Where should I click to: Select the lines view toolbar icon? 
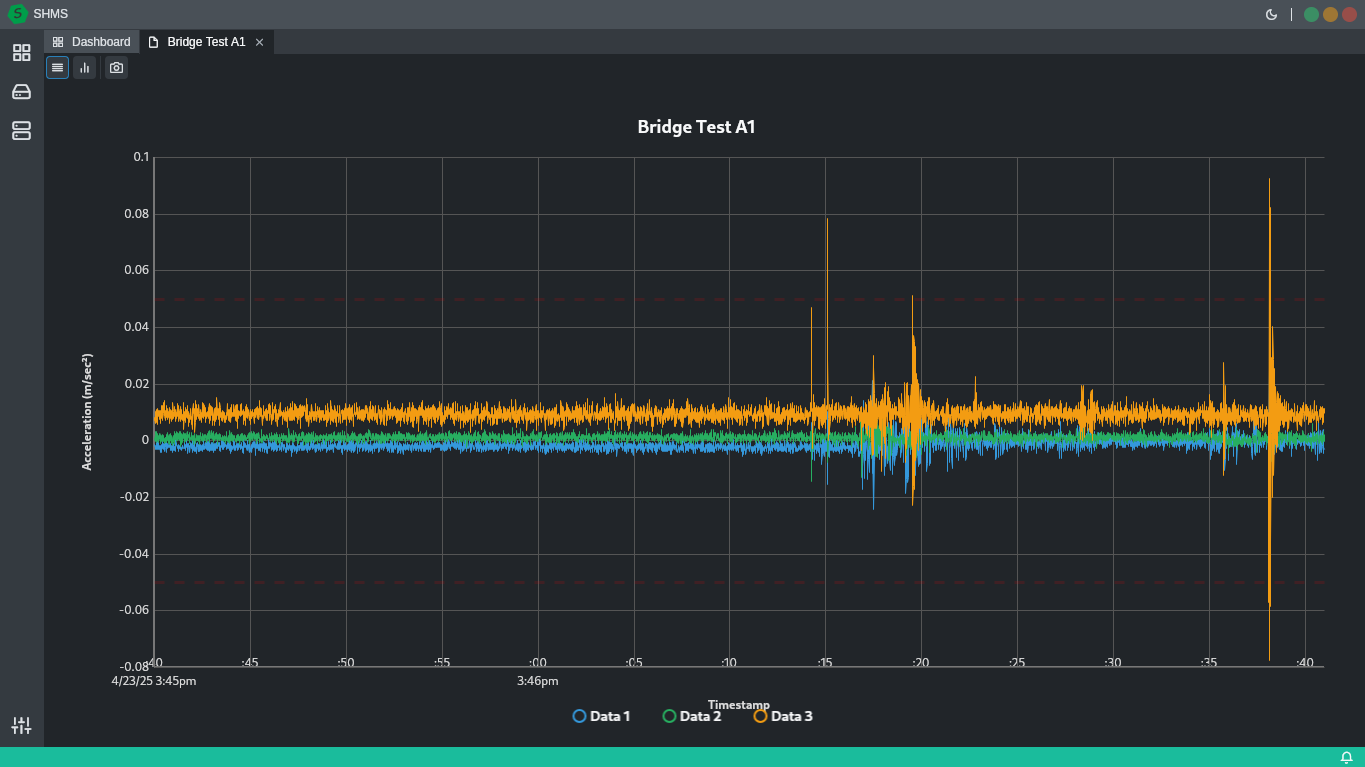coord(58,68)
